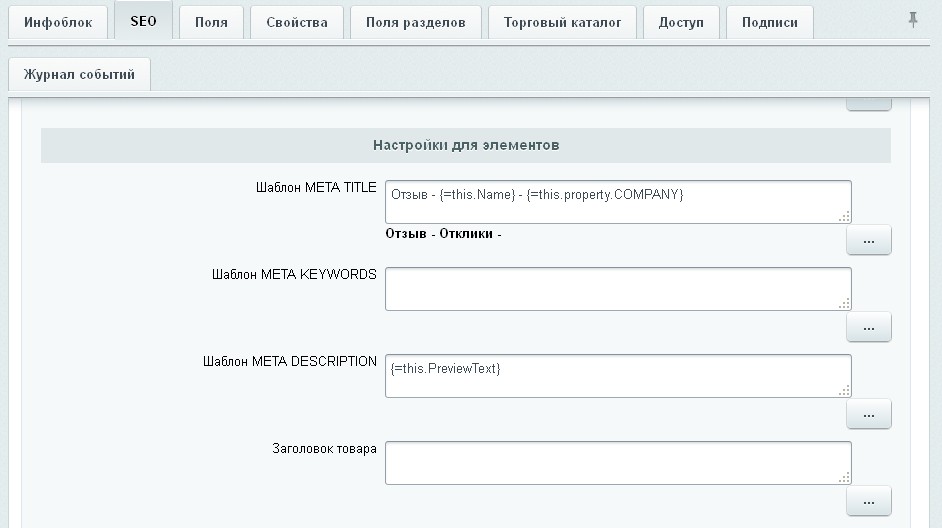Show the Журнал событий tab
The image size is (942, 528).
click(79, 74)
